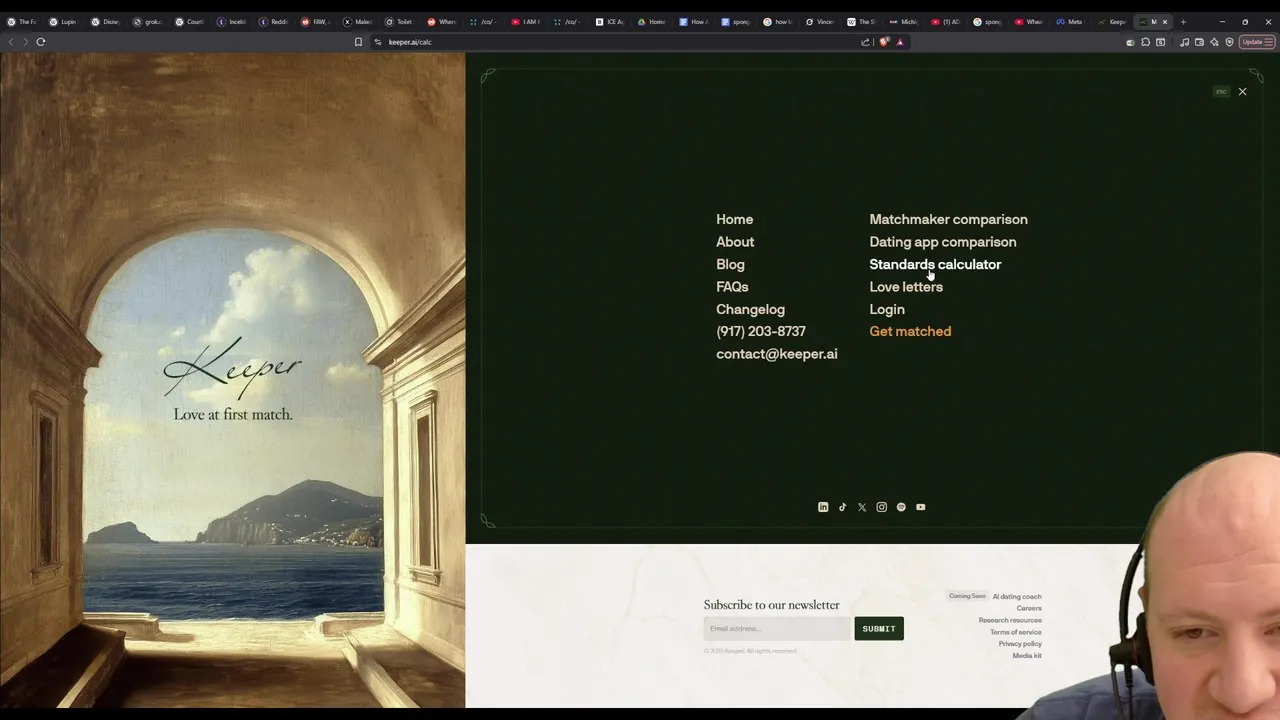Open Matchmaker comparison link
The height and width of the screenshot is (720, 1280).
click(x=948, y=220)
